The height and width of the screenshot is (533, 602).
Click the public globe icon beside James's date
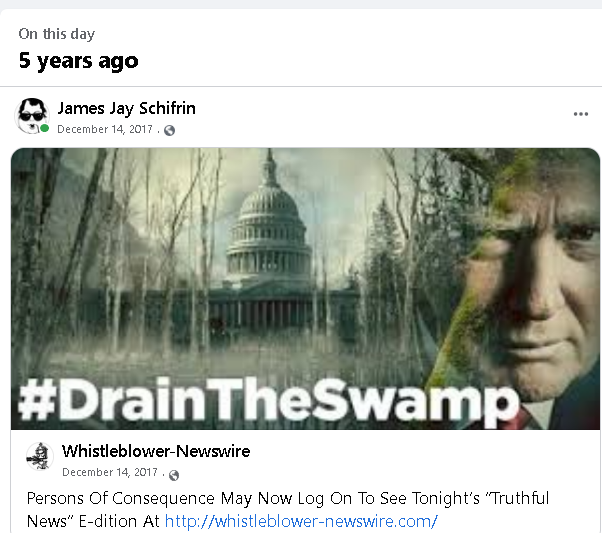[x=169, y=131]
